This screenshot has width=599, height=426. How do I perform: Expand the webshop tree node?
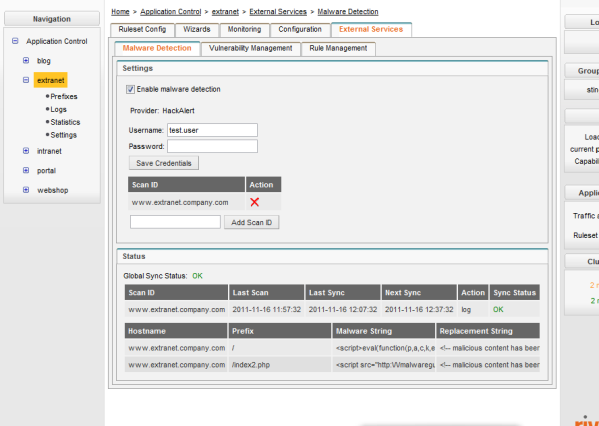(x=26, y=190)
